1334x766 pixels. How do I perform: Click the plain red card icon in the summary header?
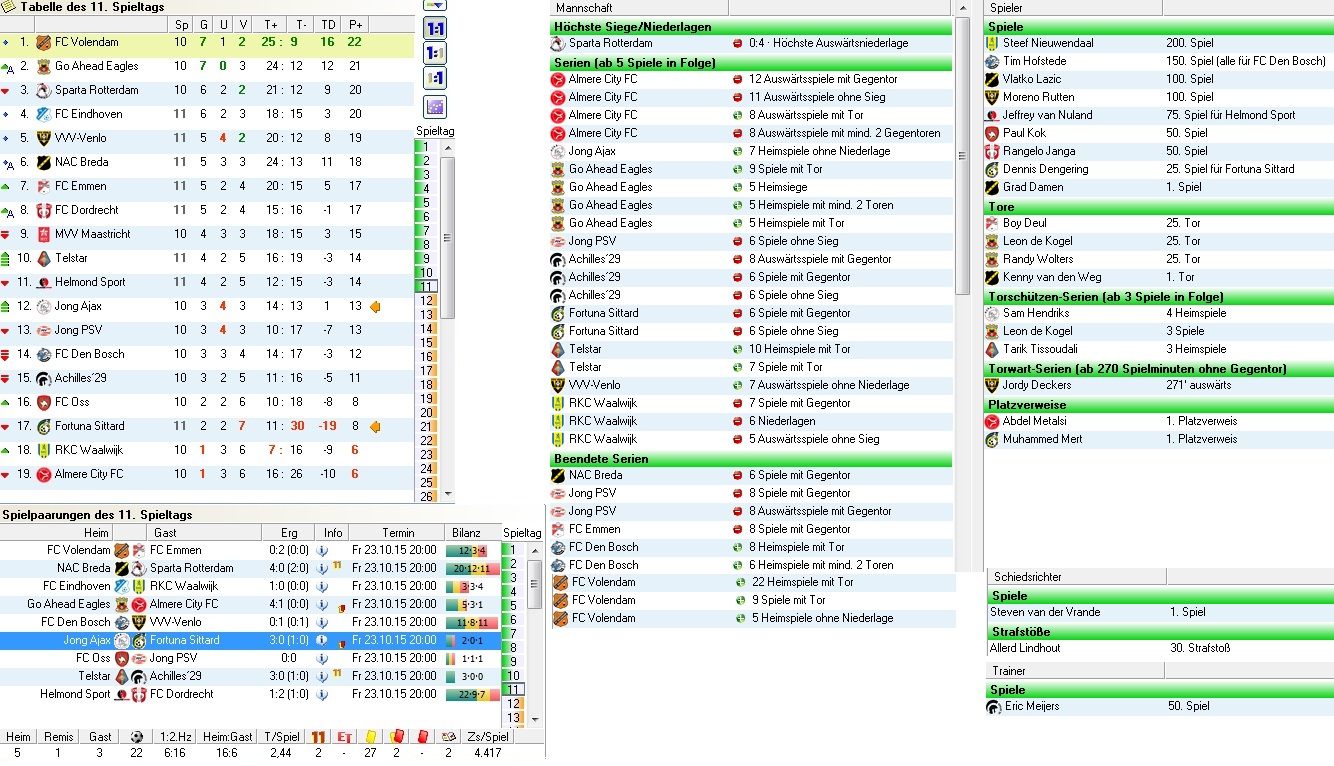(x=422, y=737)
